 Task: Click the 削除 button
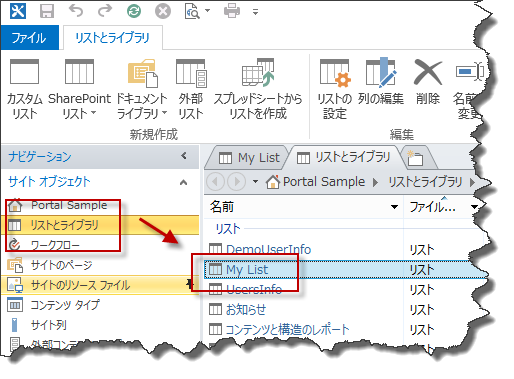coord(428,83)
